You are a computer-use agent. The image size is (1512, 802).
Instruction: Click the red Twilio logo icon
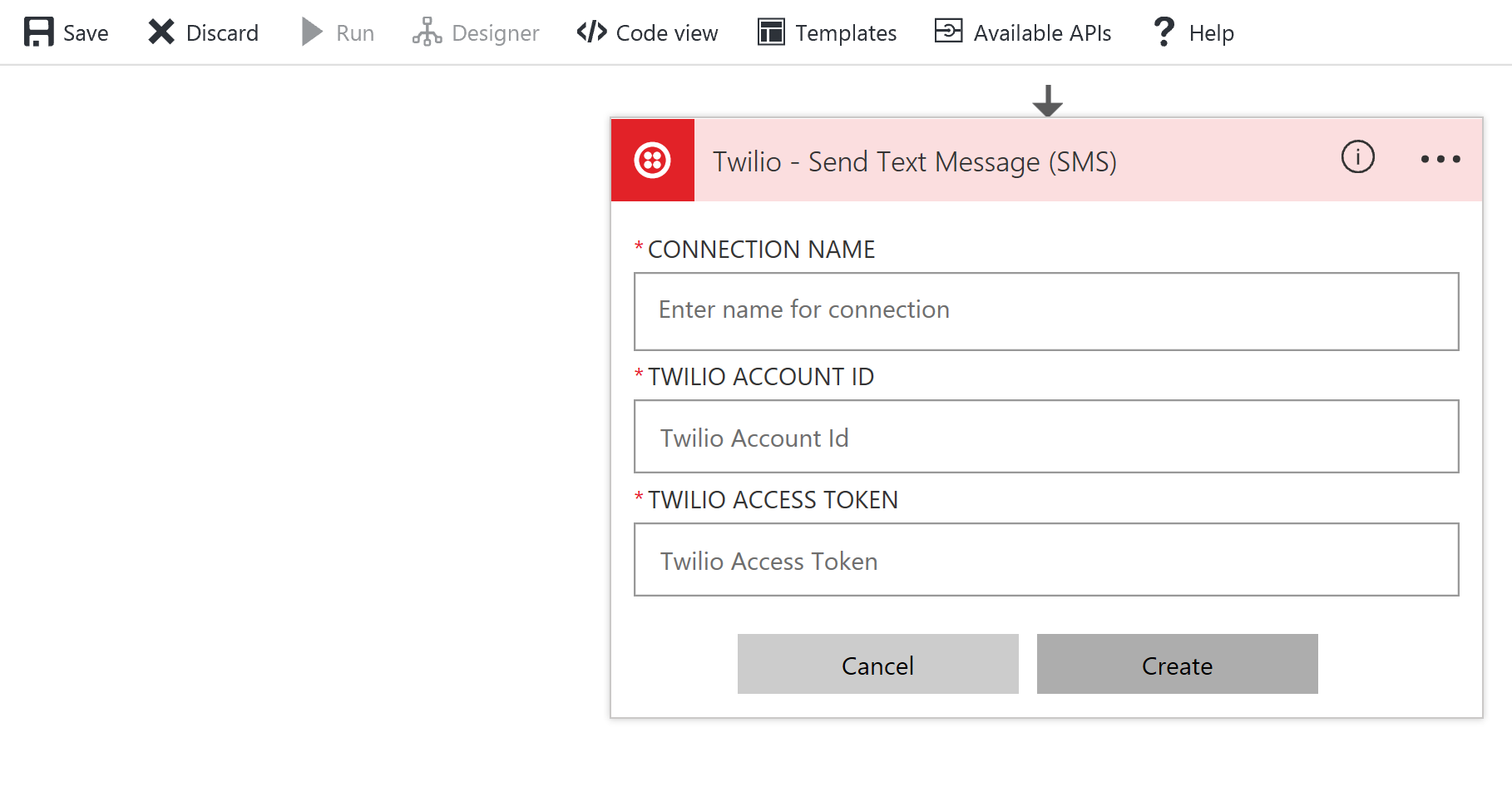coord(653,160)
